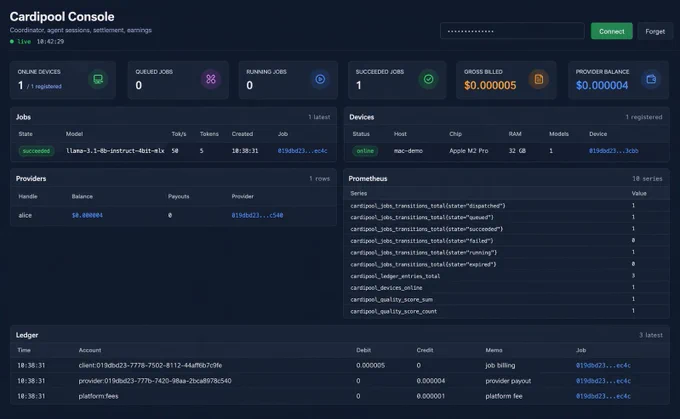
Task: Click ledger account provider:019dbd23-777b-7420
Action: click(x=155, y=381)
